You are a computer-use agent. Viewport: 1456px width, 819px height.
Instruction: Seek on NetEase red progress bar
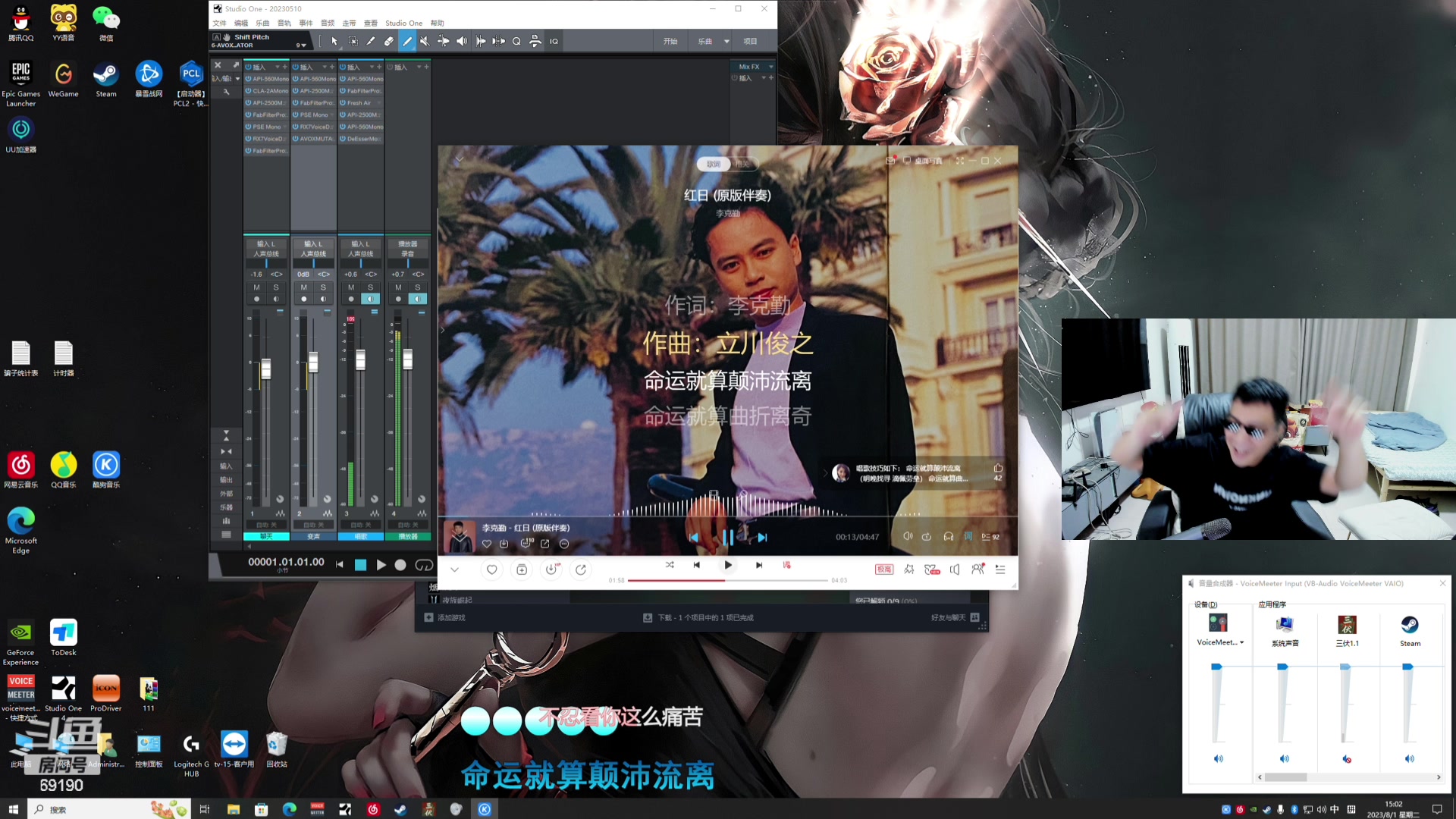[727, 580]
